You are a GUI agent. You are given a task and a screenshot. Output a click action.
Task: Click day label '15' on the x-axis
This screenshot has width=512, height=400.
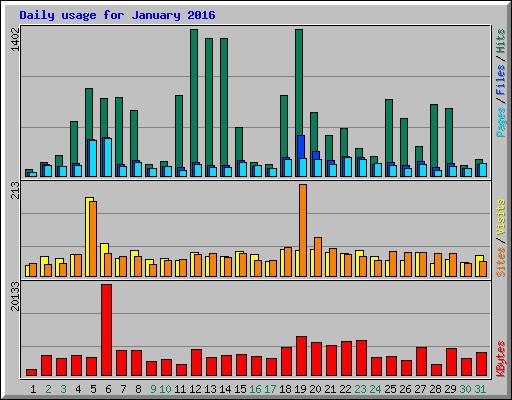(x=240, y=389)
